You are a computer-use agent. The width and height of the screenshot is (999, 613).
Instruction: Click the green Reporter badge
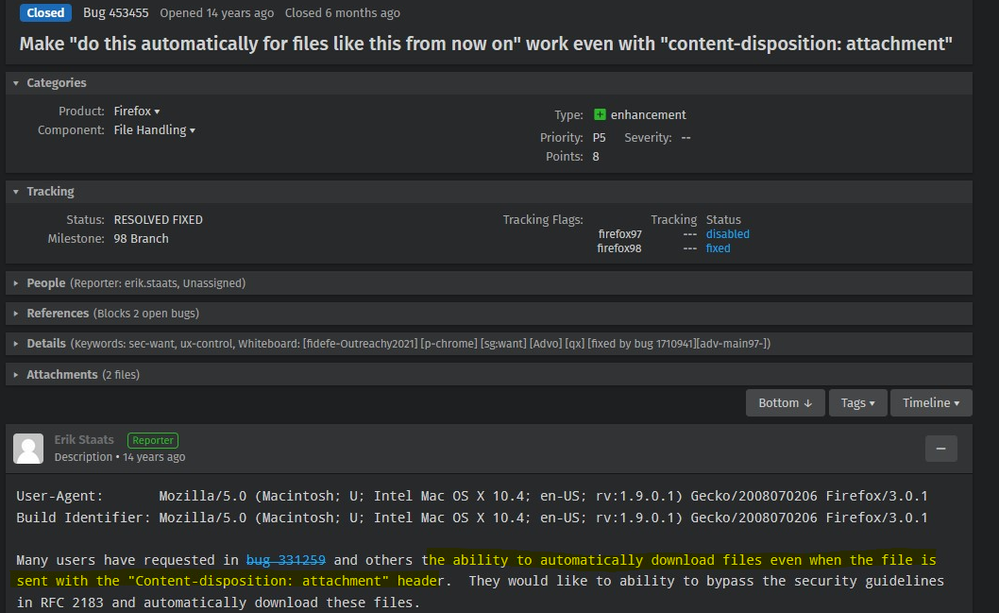152,440
